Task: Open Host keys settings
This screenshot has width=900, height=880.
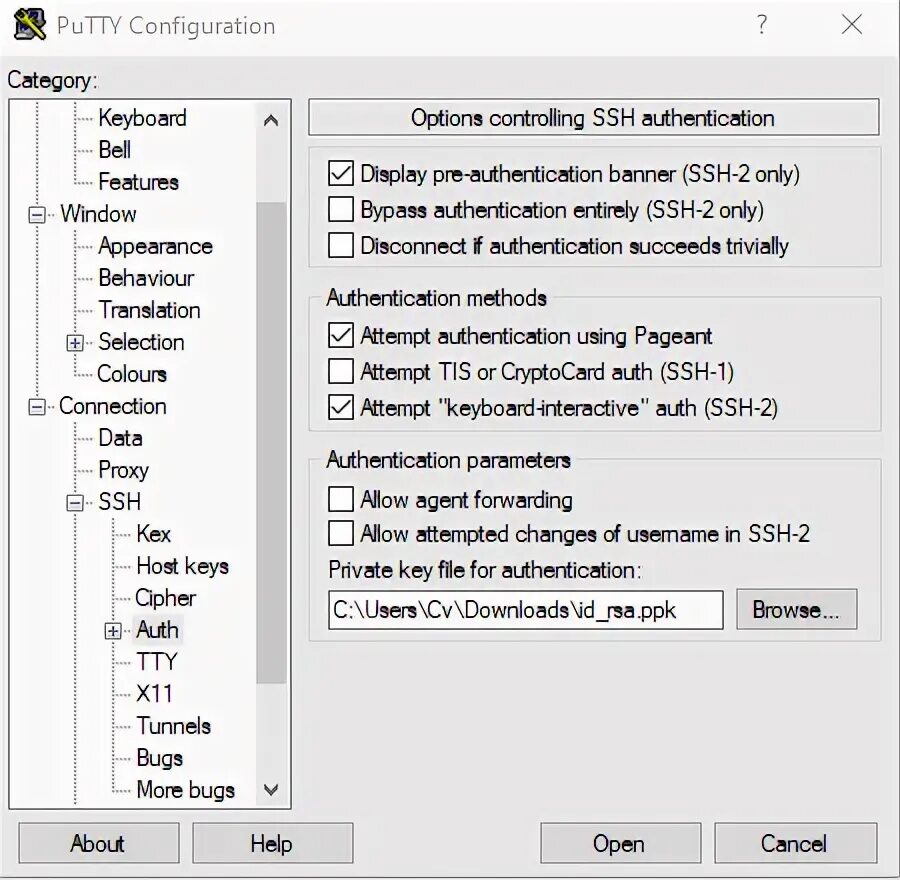Action: [183, 567]
